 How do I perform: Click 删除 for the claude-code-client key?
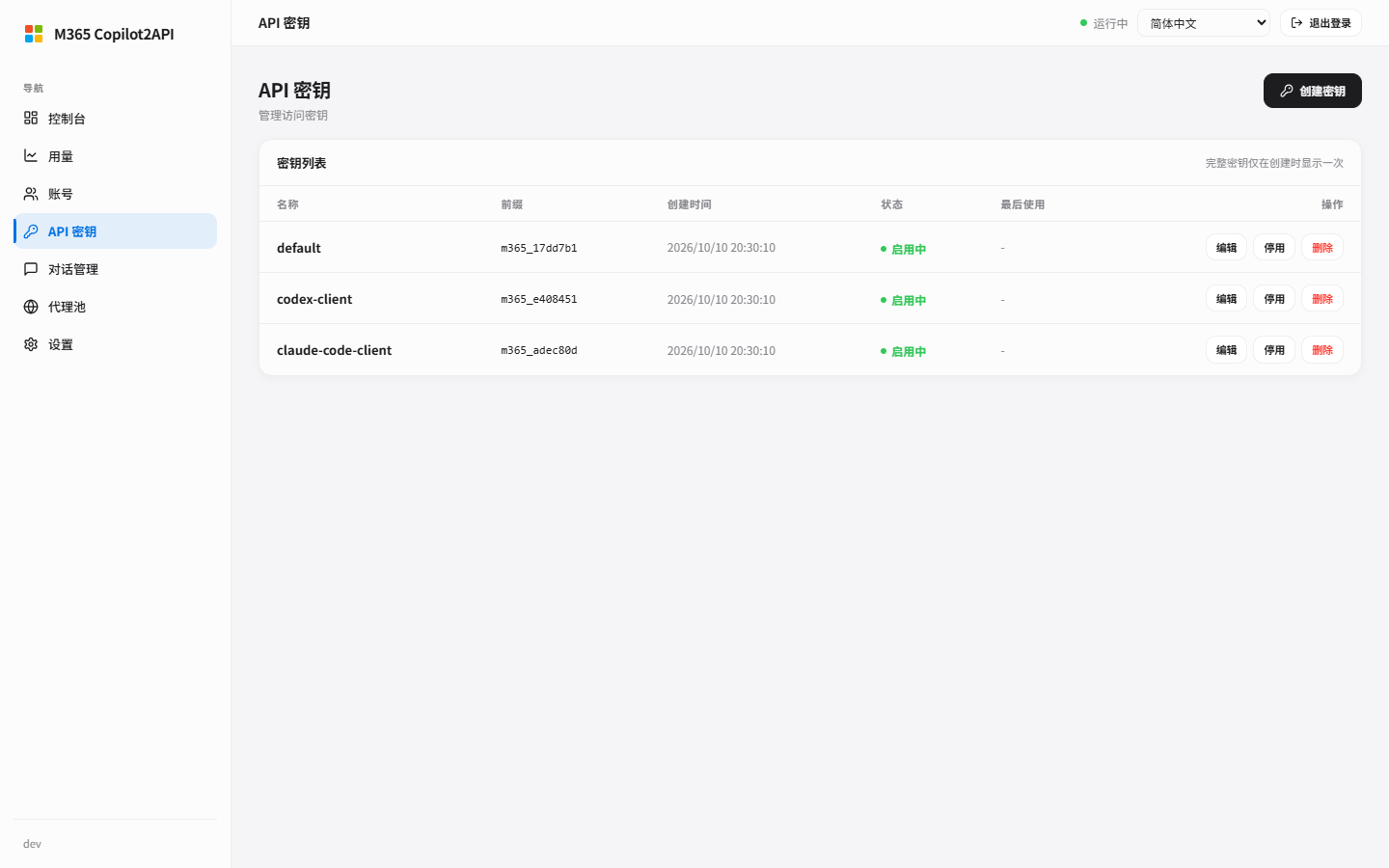(x=1322, y=350)
